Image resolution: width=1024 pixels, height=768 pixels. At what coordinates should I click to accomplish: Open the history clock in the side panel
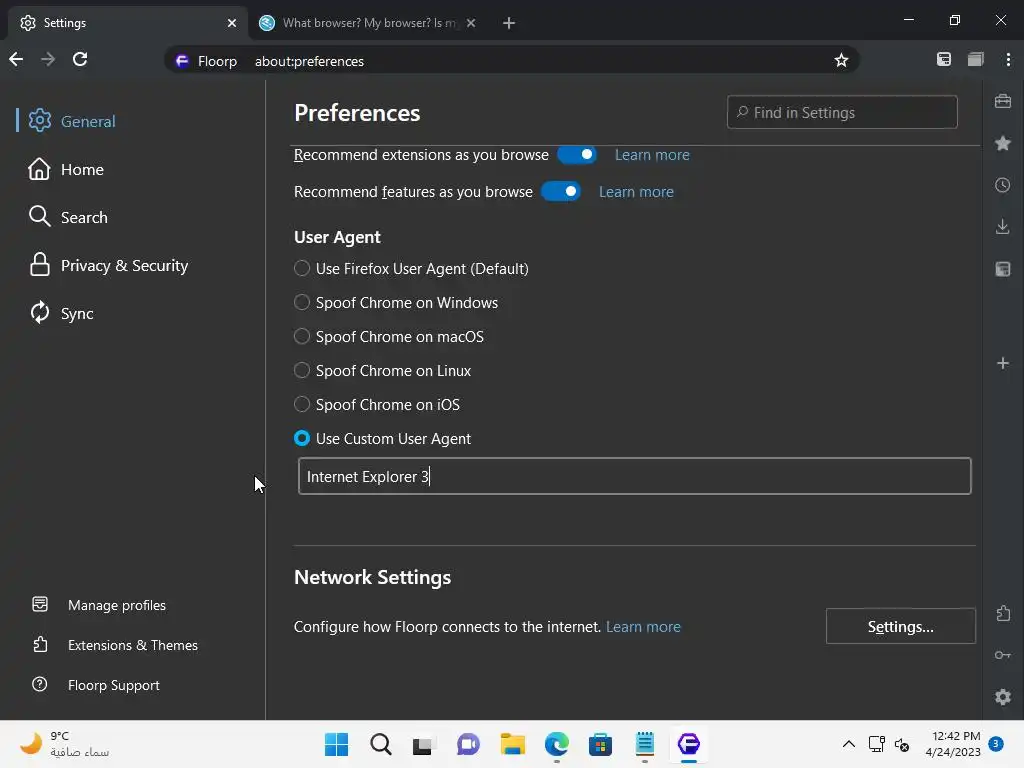1003,185
